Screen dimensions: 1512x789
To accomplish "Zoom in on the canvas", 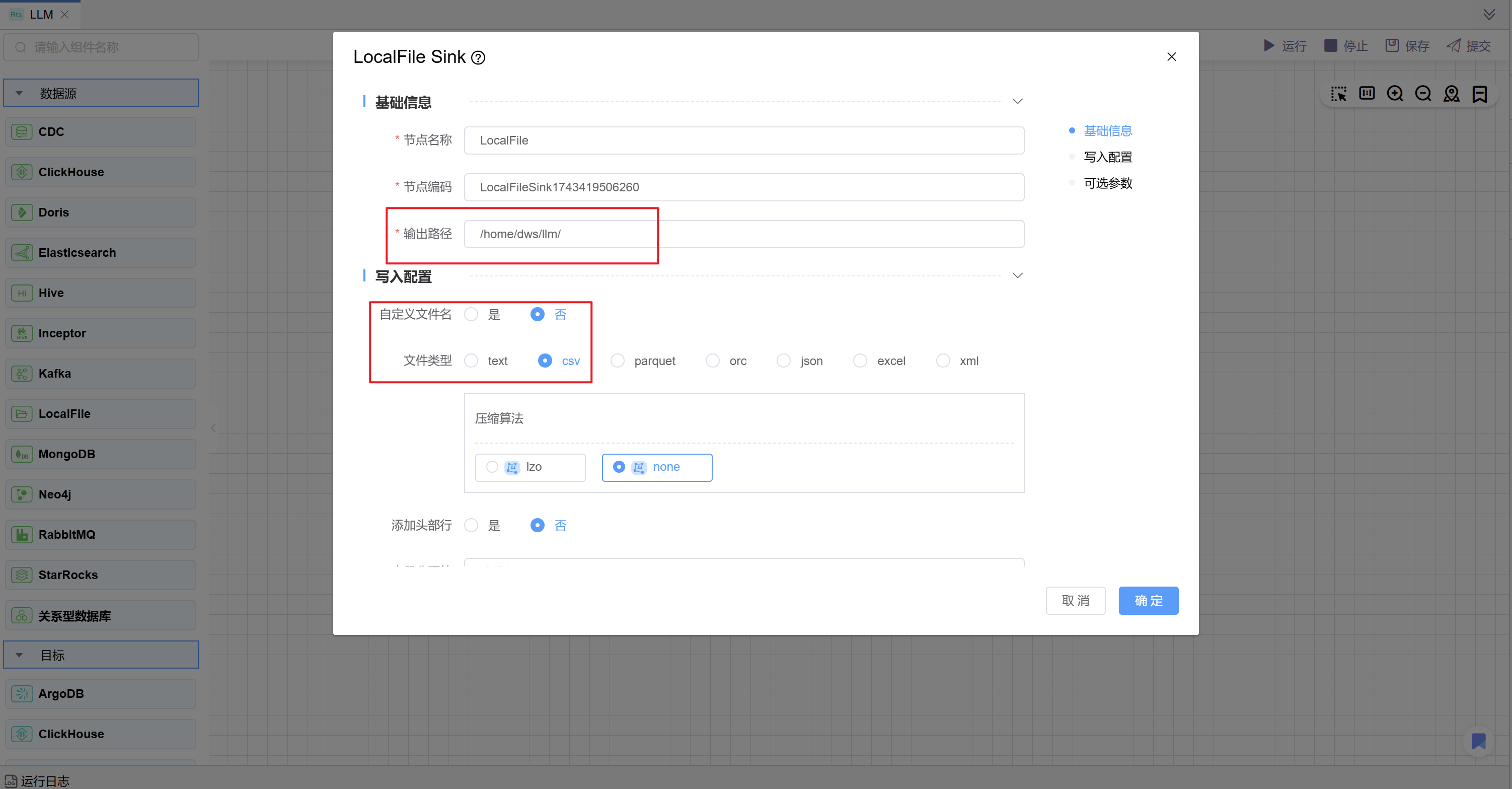I will pos(1395,93).
